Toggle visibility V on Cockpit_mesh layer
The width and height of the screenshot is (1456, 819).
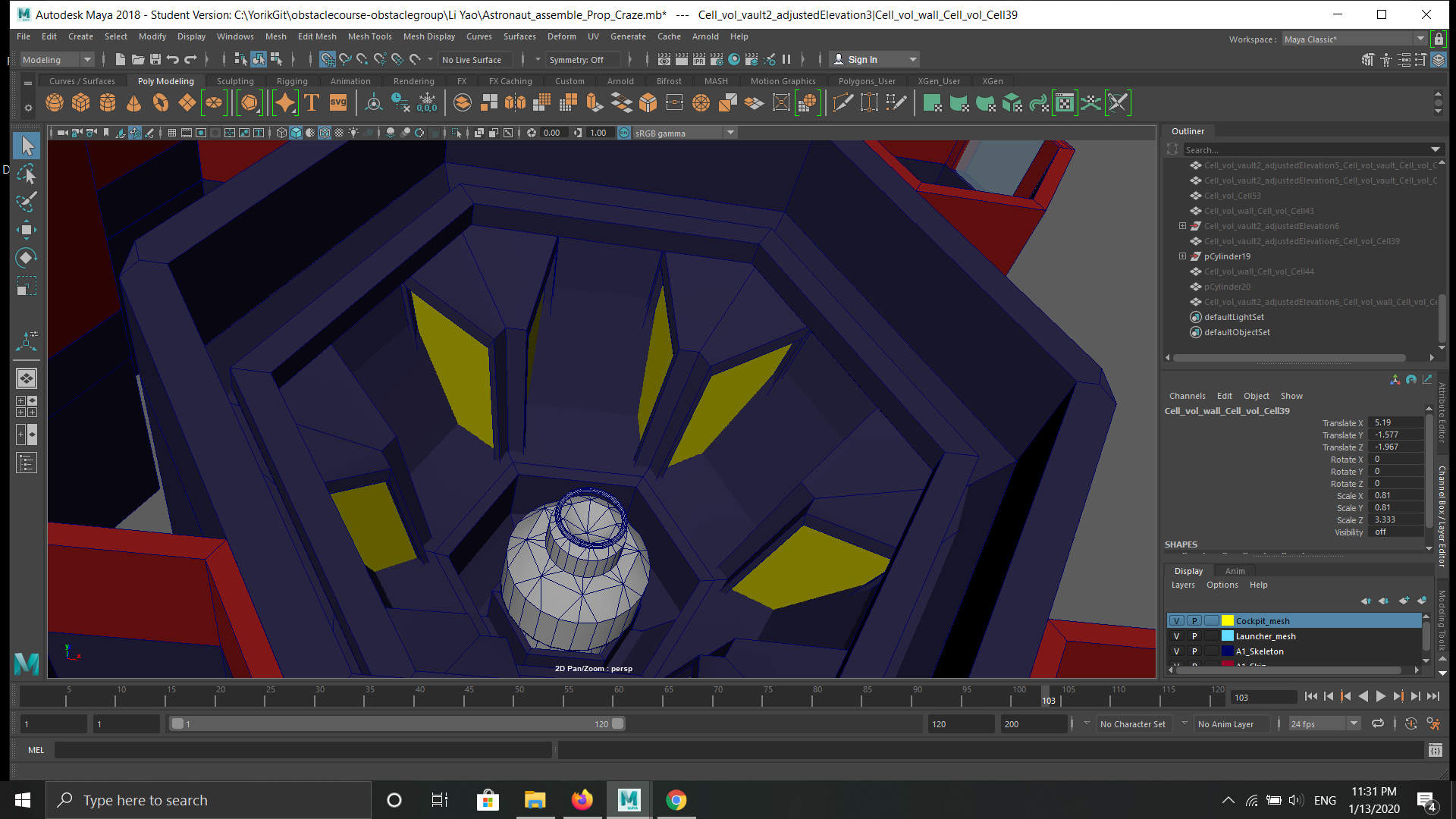(1177, 621)
